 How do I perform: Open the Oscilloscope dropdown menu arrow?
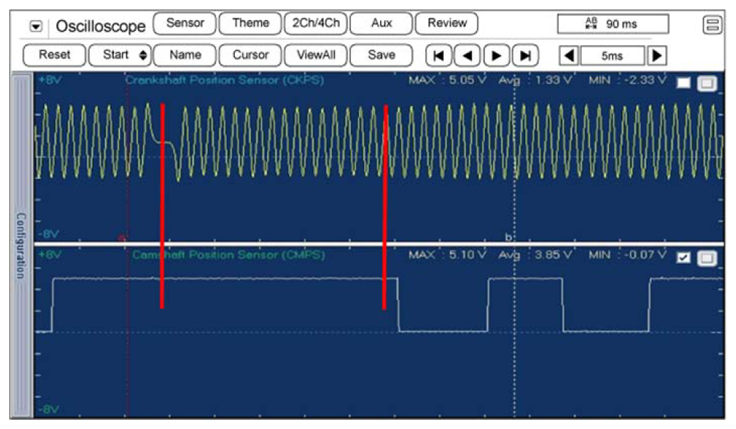click(37, 24)
